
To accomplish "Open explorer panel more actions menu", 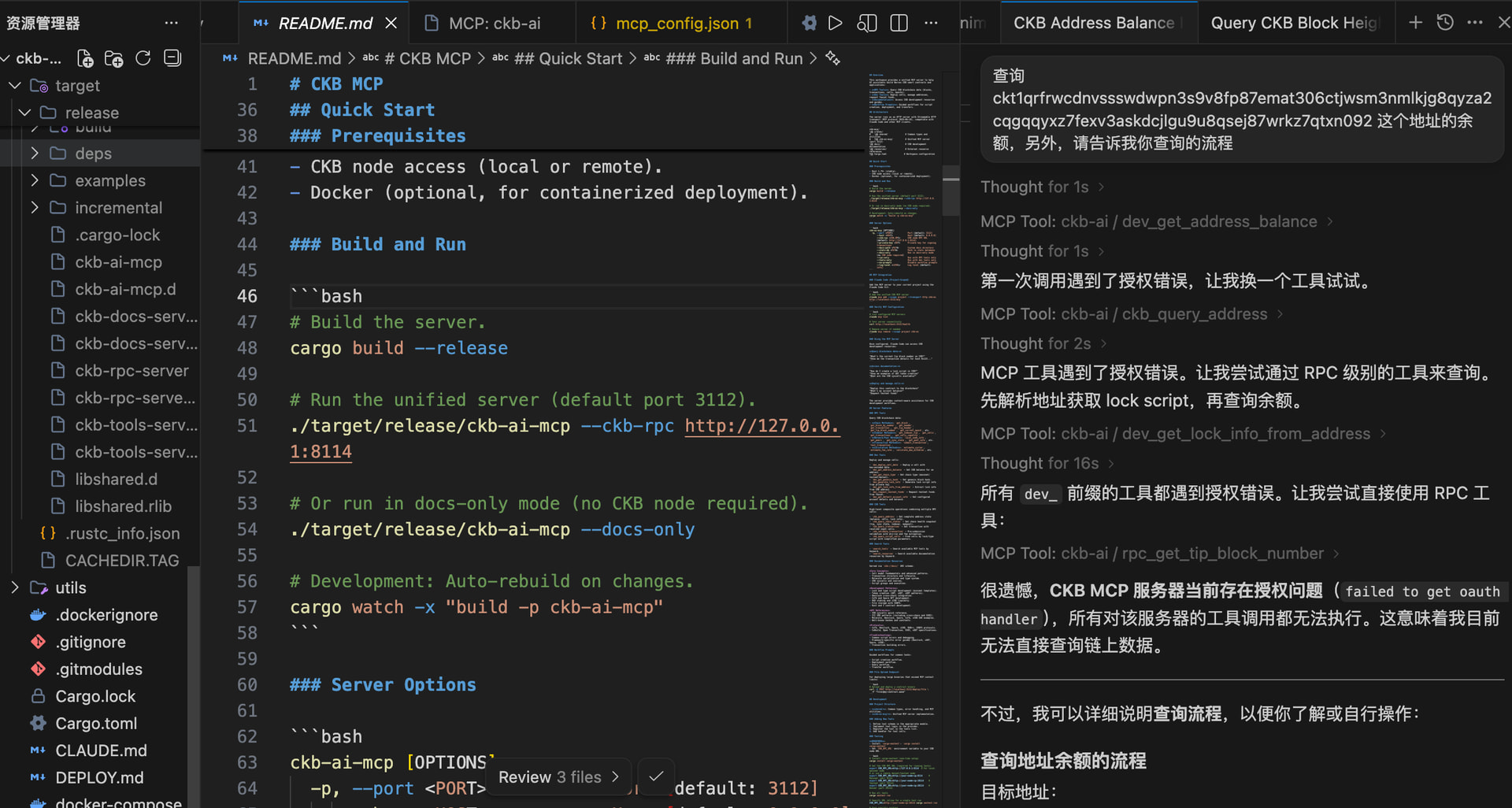I will tap(172, 23).
